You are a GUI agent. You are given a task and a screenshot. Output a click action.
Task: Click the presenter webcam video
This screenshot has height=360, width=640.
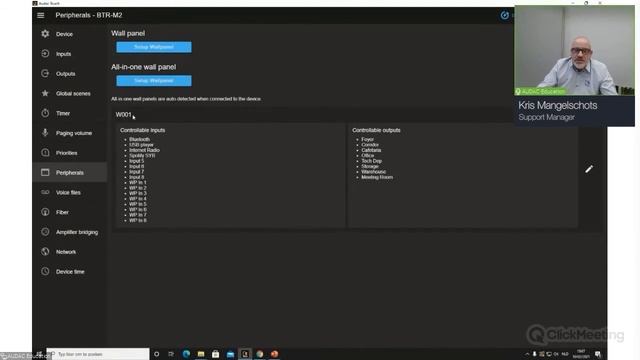pyautogui.click(x=574, y=50)
